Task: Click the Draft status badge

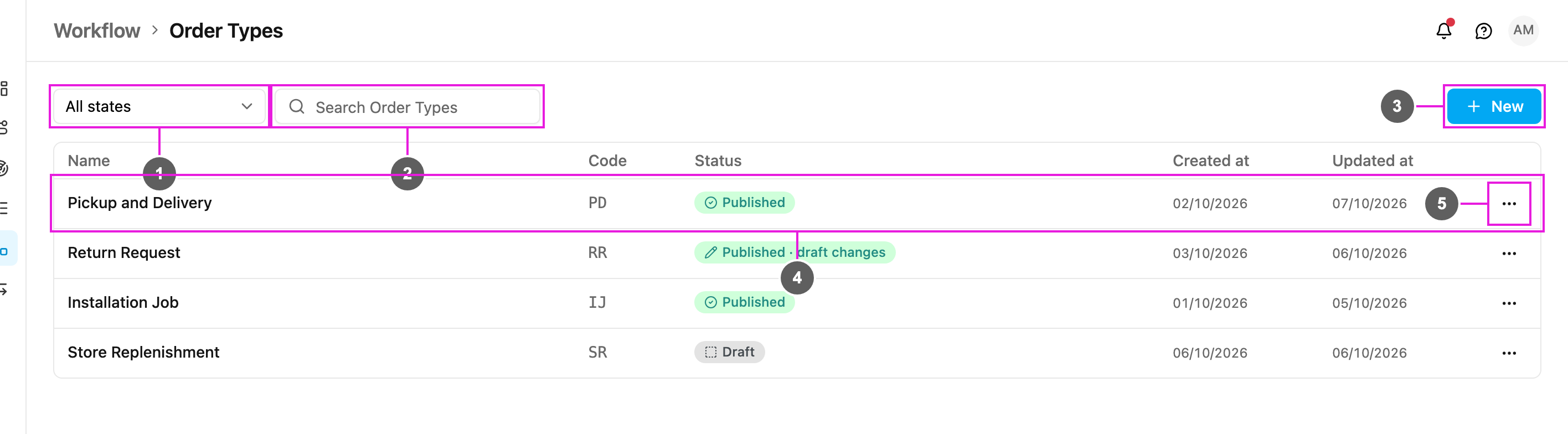Action: [x=729, y=352]
